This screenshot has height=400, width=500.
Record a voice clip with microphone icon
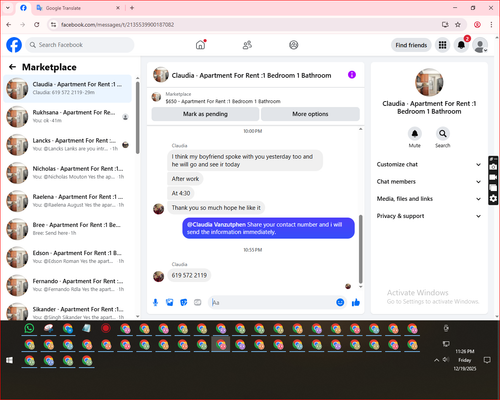tap(155, 302)
